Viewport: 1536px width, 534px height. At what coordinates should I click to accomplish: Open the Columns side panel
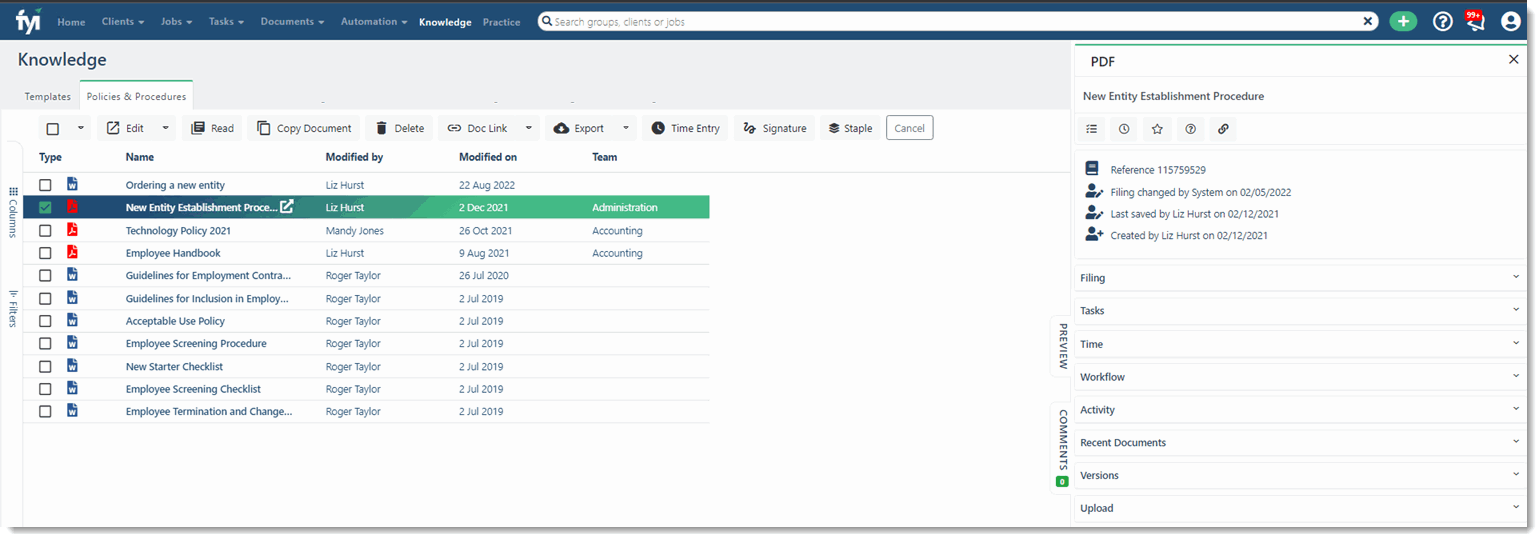click(x=13, y=212)
